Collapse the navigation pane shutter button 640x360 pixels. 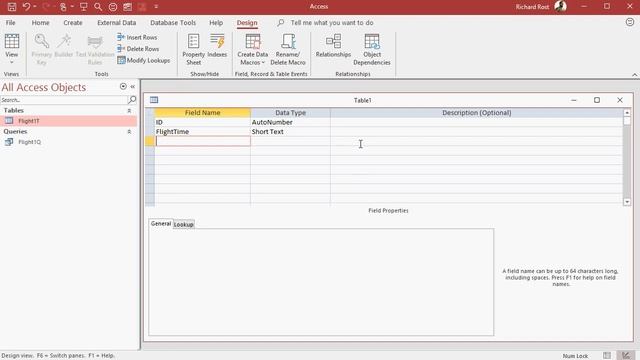pos(133,87)
